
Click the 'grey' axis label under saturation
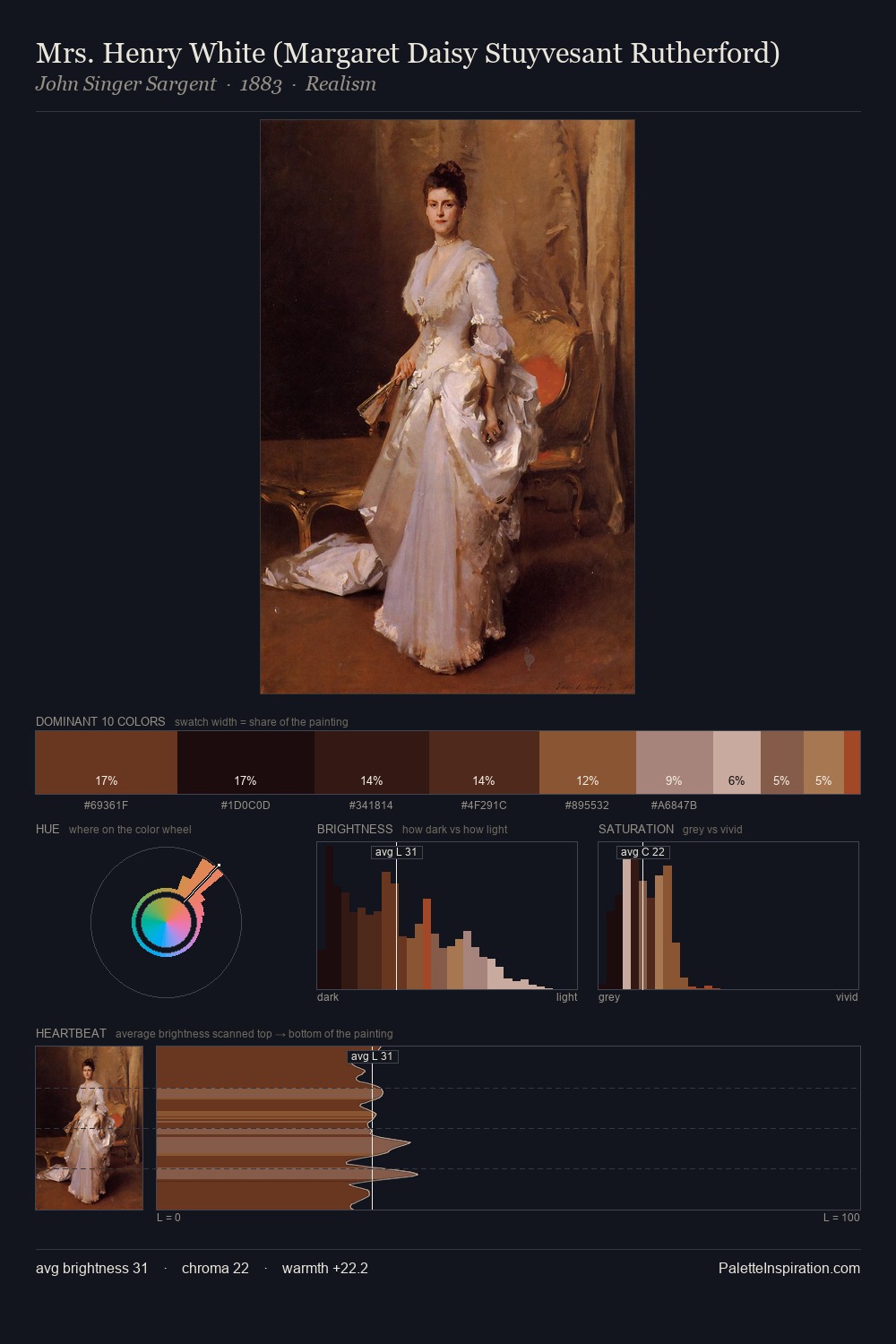pos(609,997)
